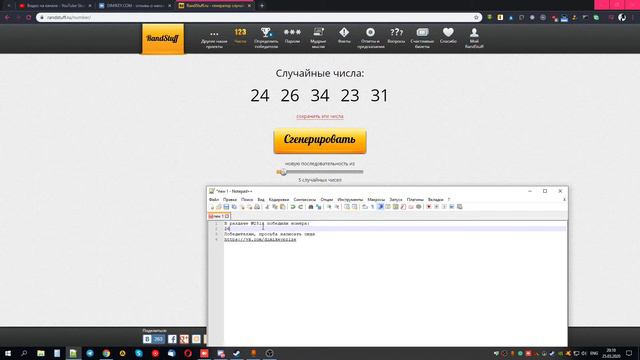640x360 pixels.
Task: Click the browser address bar
Action: [x=259, y=18]
